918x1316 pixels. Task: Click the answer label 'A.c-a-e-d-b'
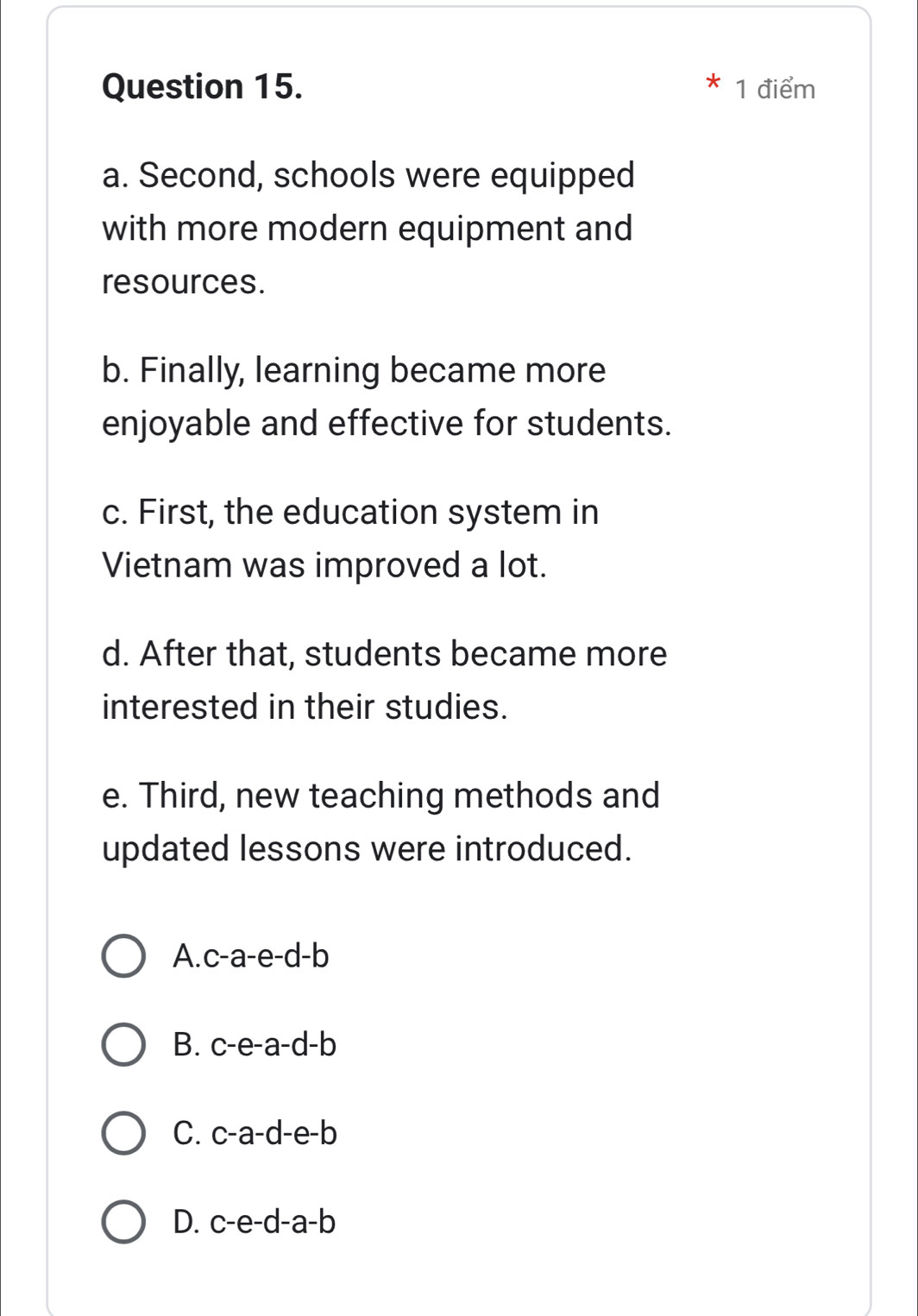(x=251, y=956)
